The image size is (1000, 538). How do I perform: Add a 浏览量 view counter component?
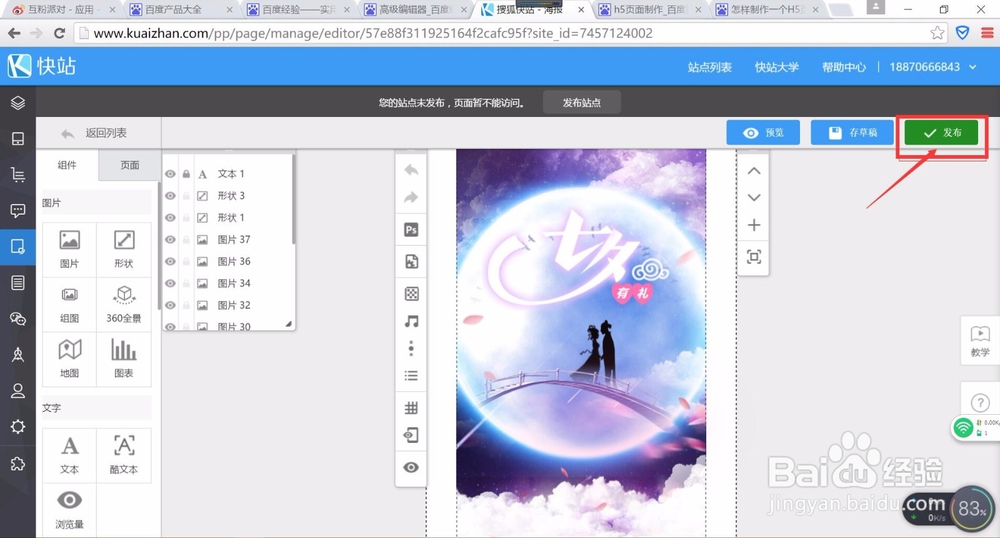70,510
